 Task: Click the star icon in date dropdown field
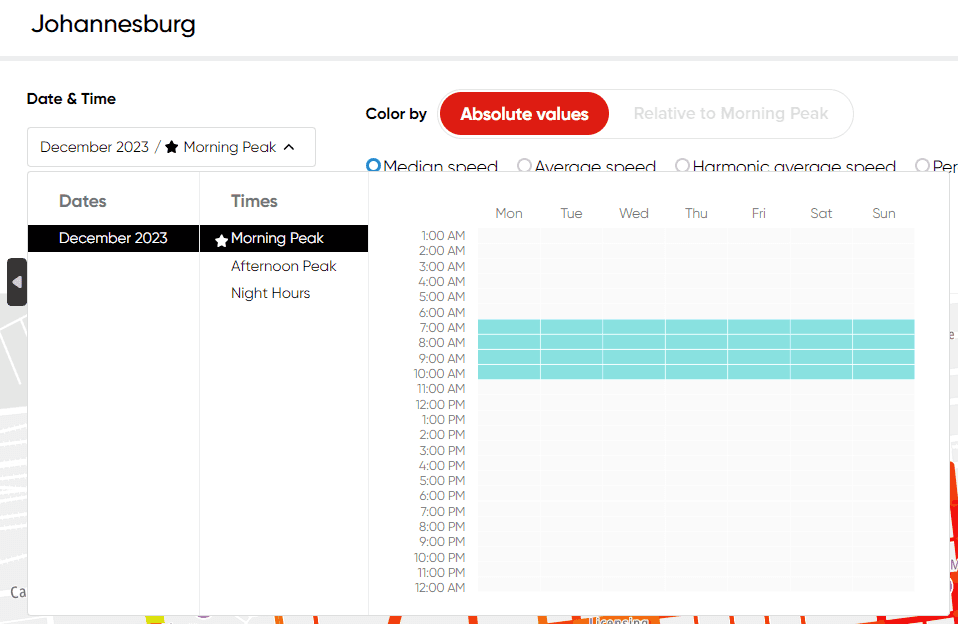(171, 147)
